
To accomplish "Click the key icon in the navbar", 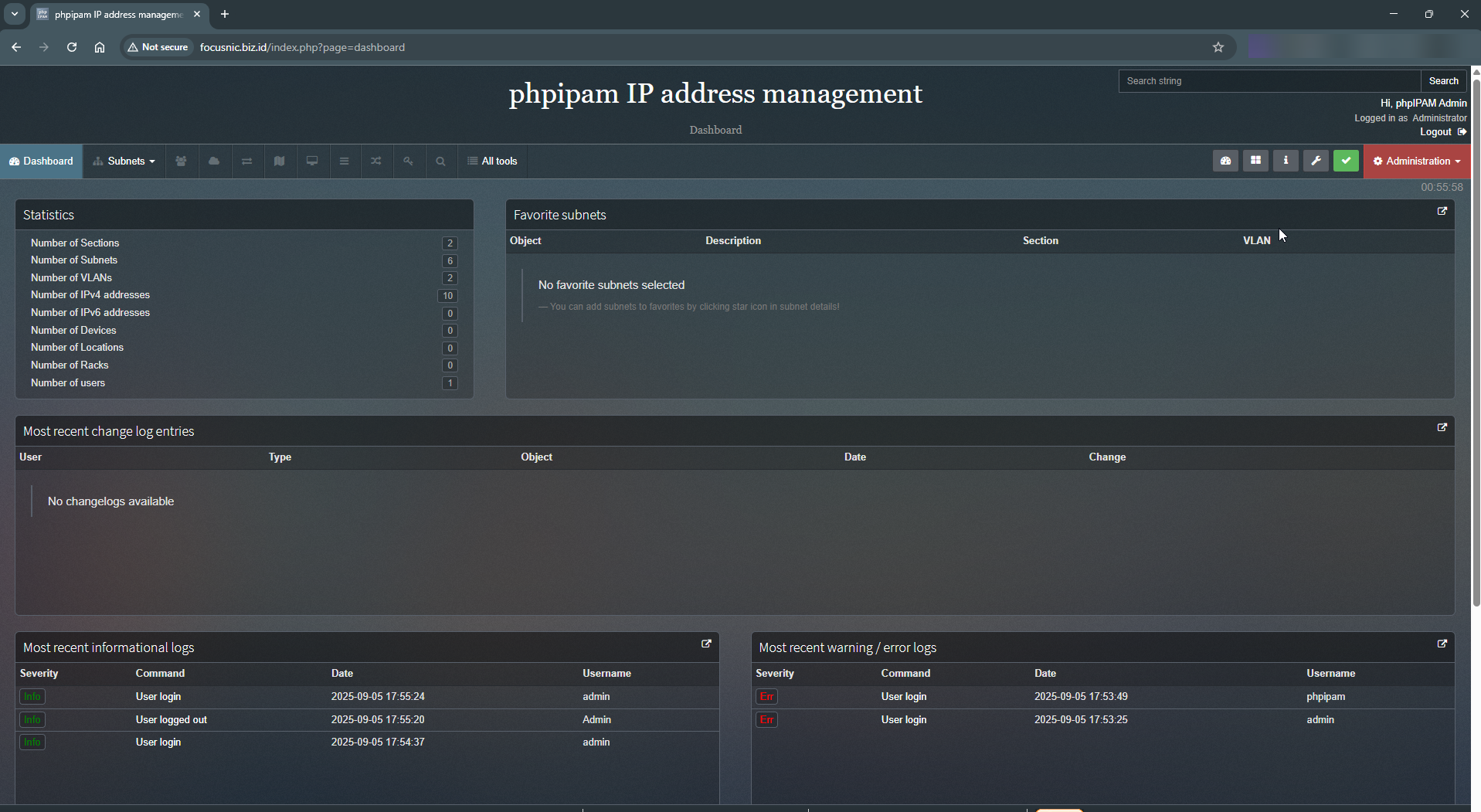I will pyautogui.click(x=408, y=161).
